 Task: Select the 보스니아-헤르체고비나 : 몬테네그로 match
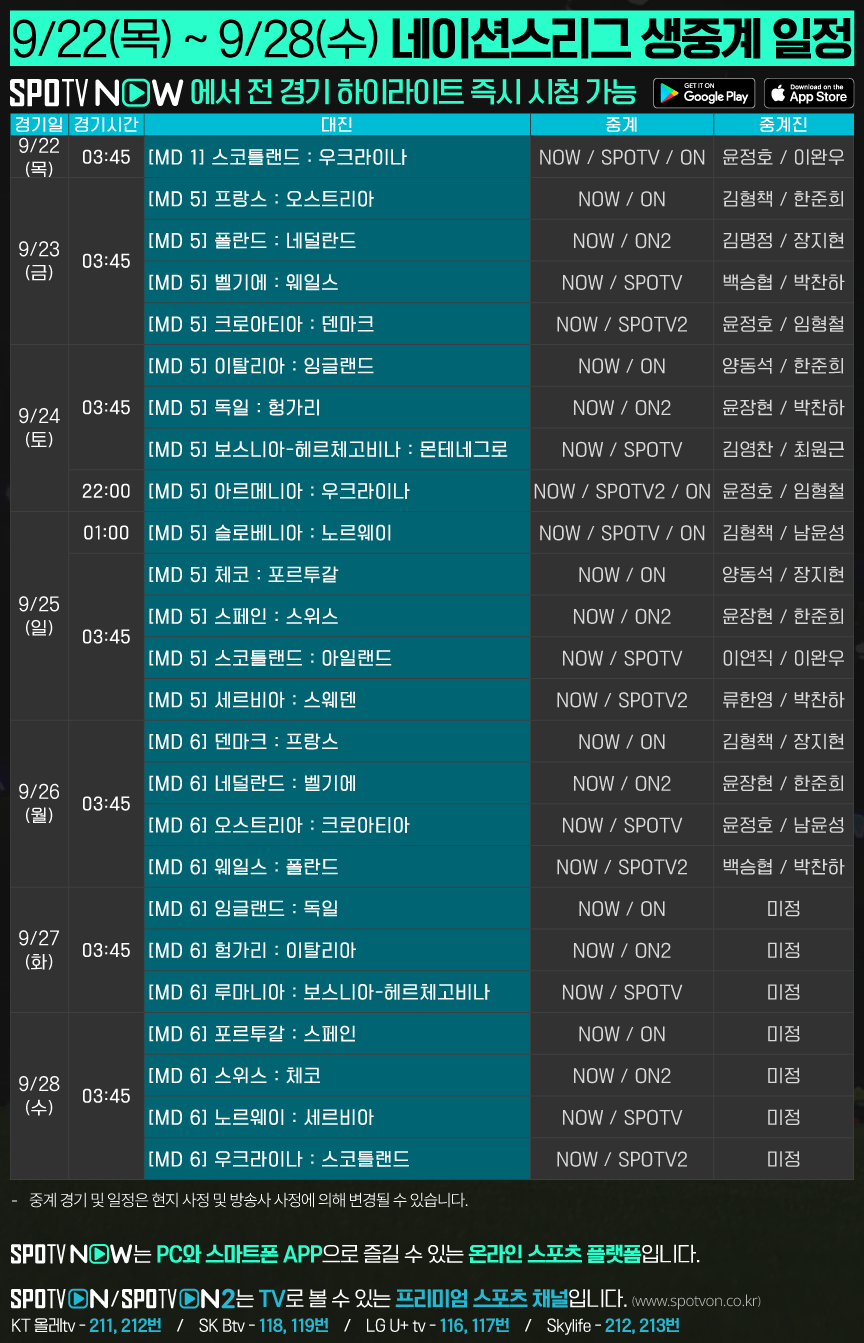[337, 450]
